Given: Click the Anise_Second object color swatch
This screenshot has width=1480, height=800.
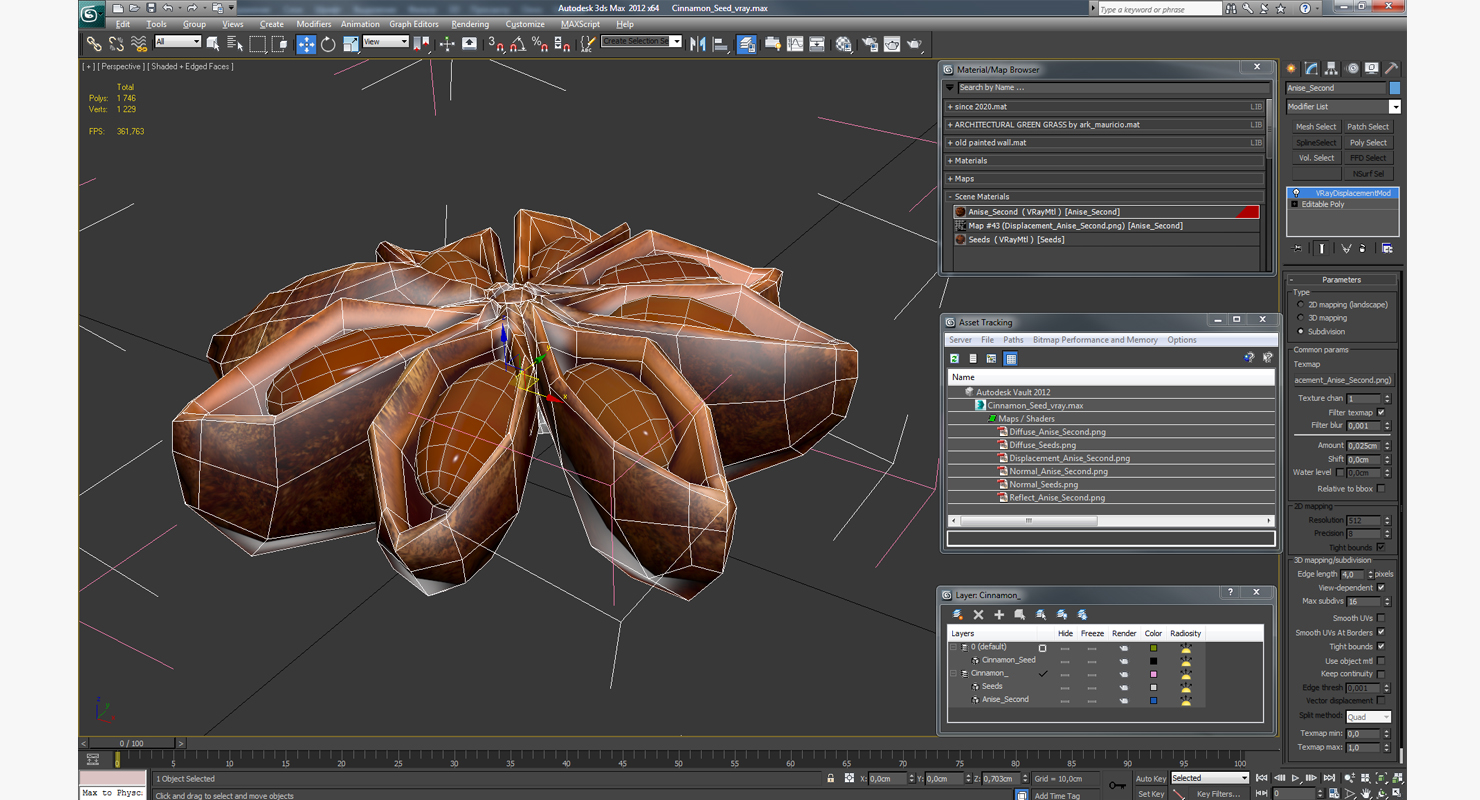Looking at the screenshot, I should tap(1395, 88).
